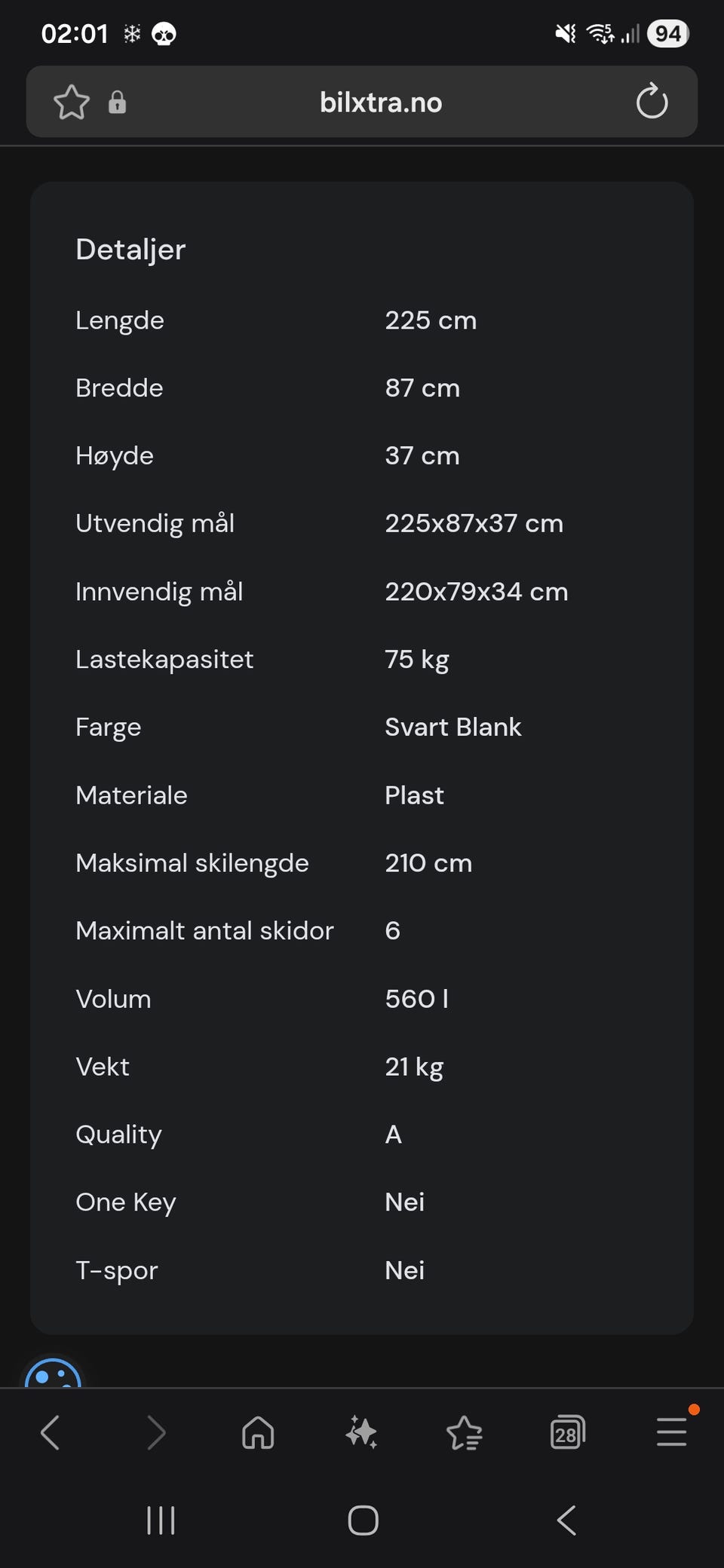Viewport: 724px width, 1568px height.
Task: Tap the 225x87x37 cm outer dimension value
Action: click(474, 523)
